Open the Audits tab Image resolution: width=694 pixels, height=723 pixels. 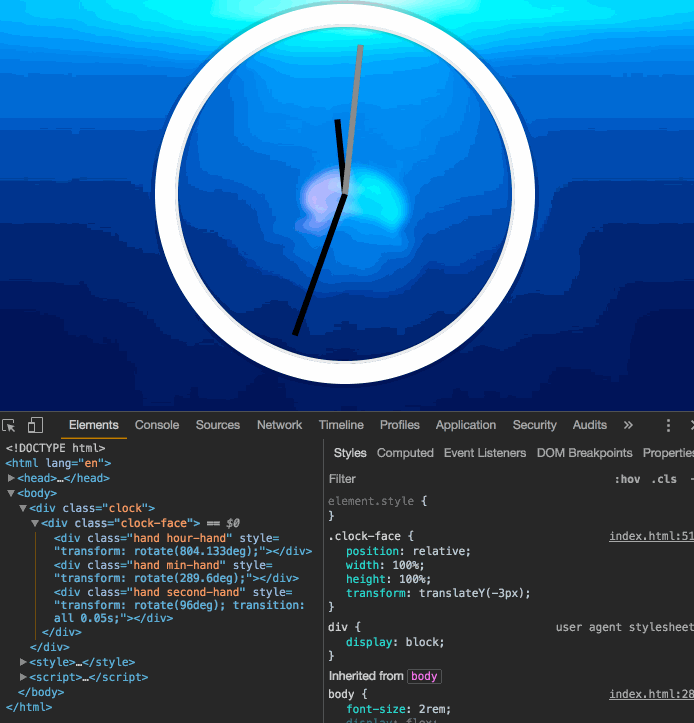click(x=590, y=425)
